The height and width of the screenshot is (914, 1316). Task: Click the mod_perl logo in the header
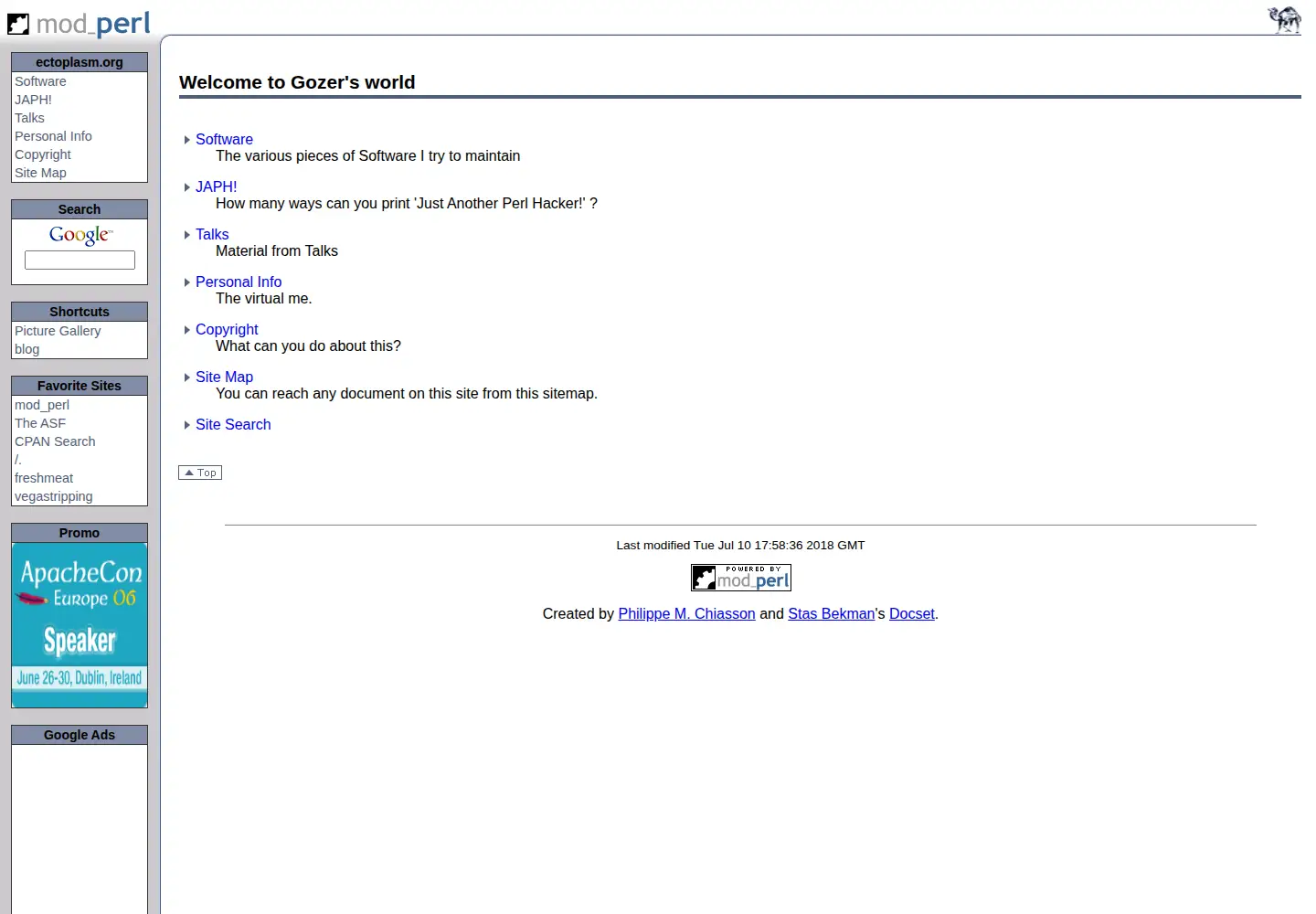(79, 24)
